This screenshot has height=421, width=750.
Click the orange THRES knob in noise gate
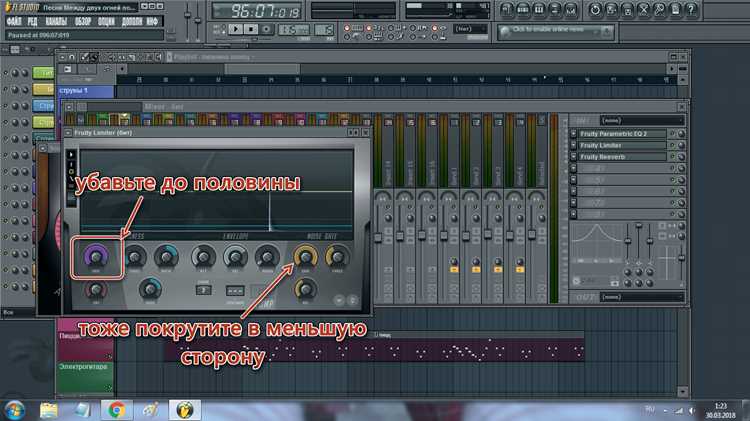337,257
